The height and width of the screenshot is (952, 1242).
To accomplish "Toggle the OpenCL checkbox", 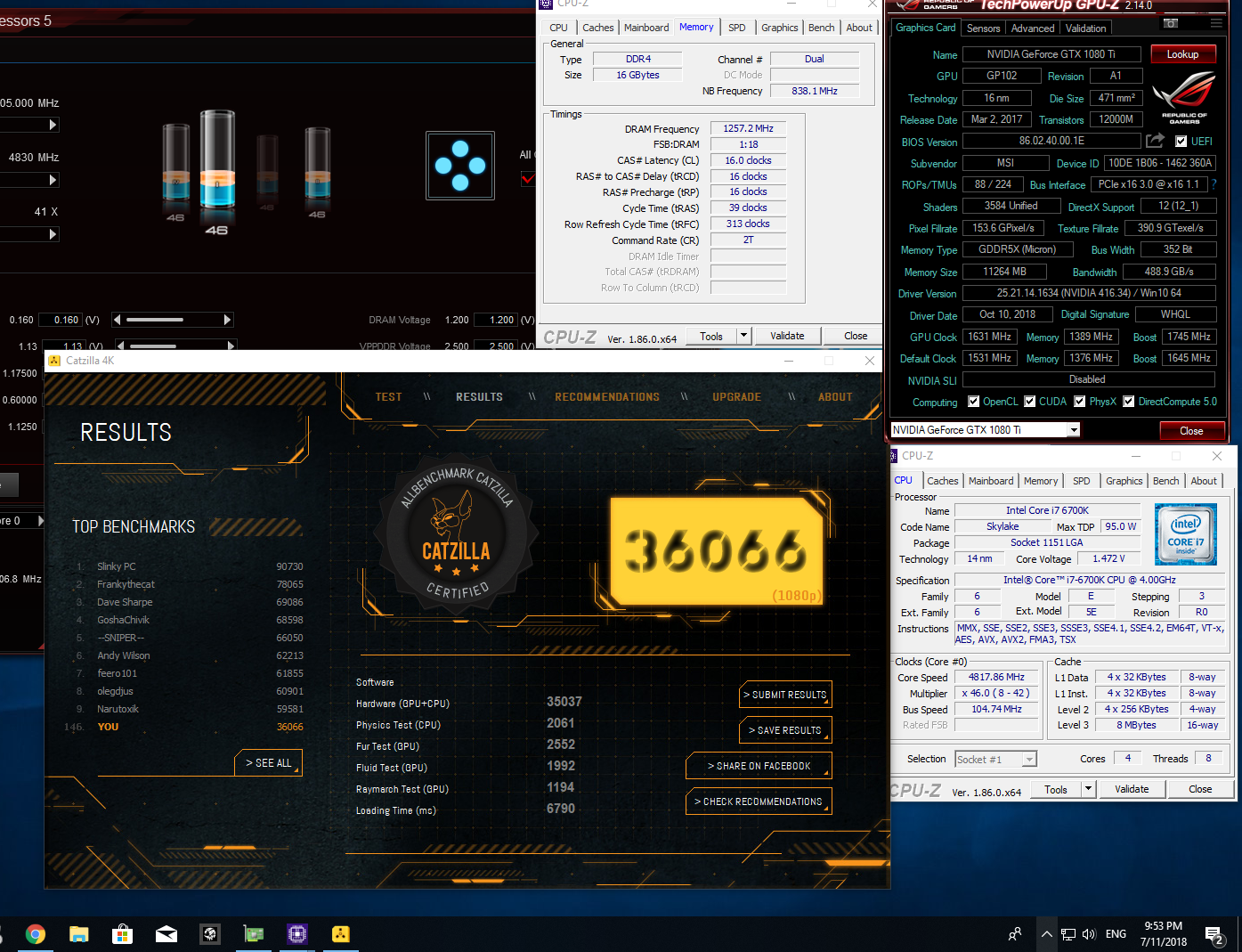I will click(x=974, y=402).
